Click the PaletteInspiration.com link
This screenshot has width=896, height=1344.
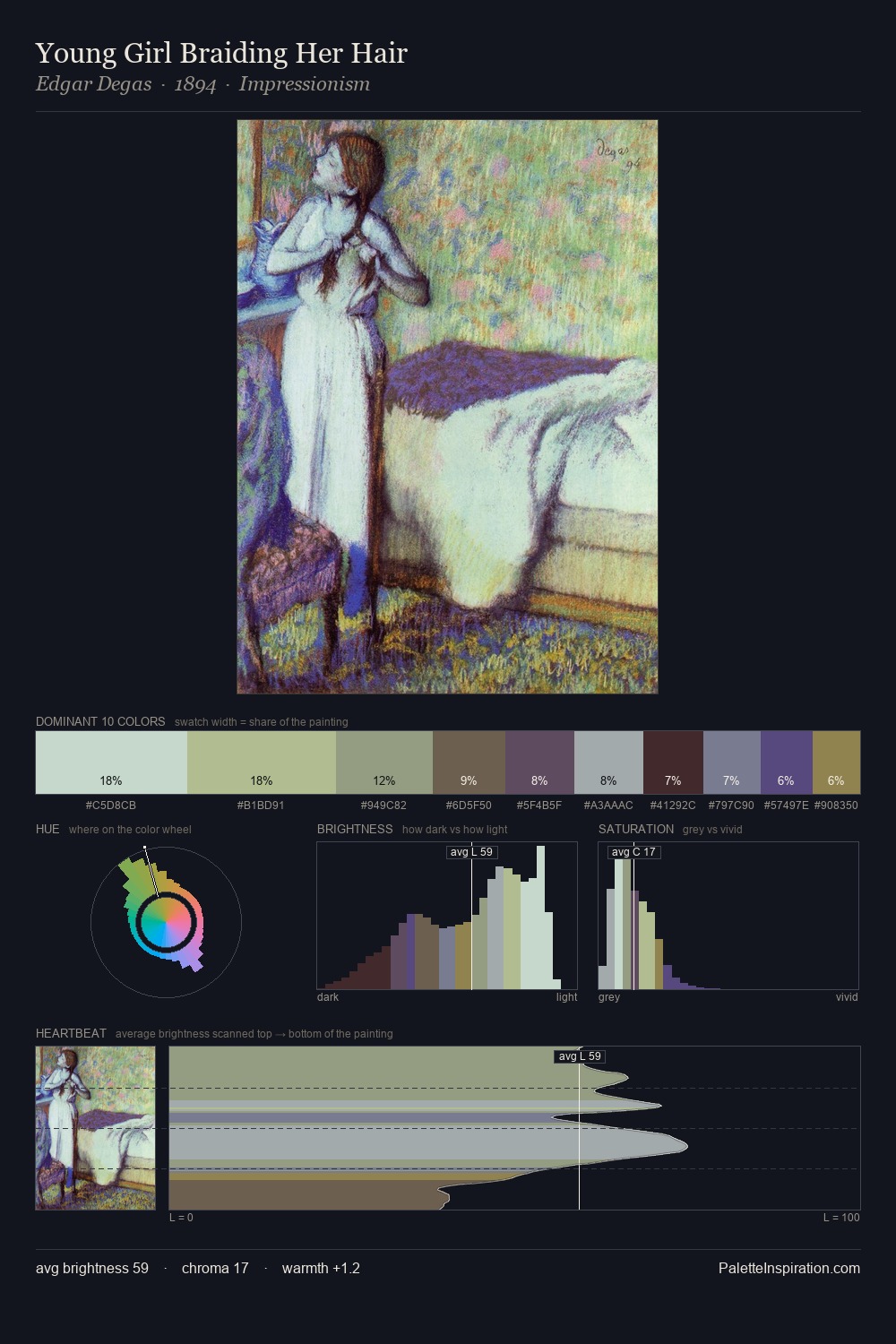tap(789, 1268)
